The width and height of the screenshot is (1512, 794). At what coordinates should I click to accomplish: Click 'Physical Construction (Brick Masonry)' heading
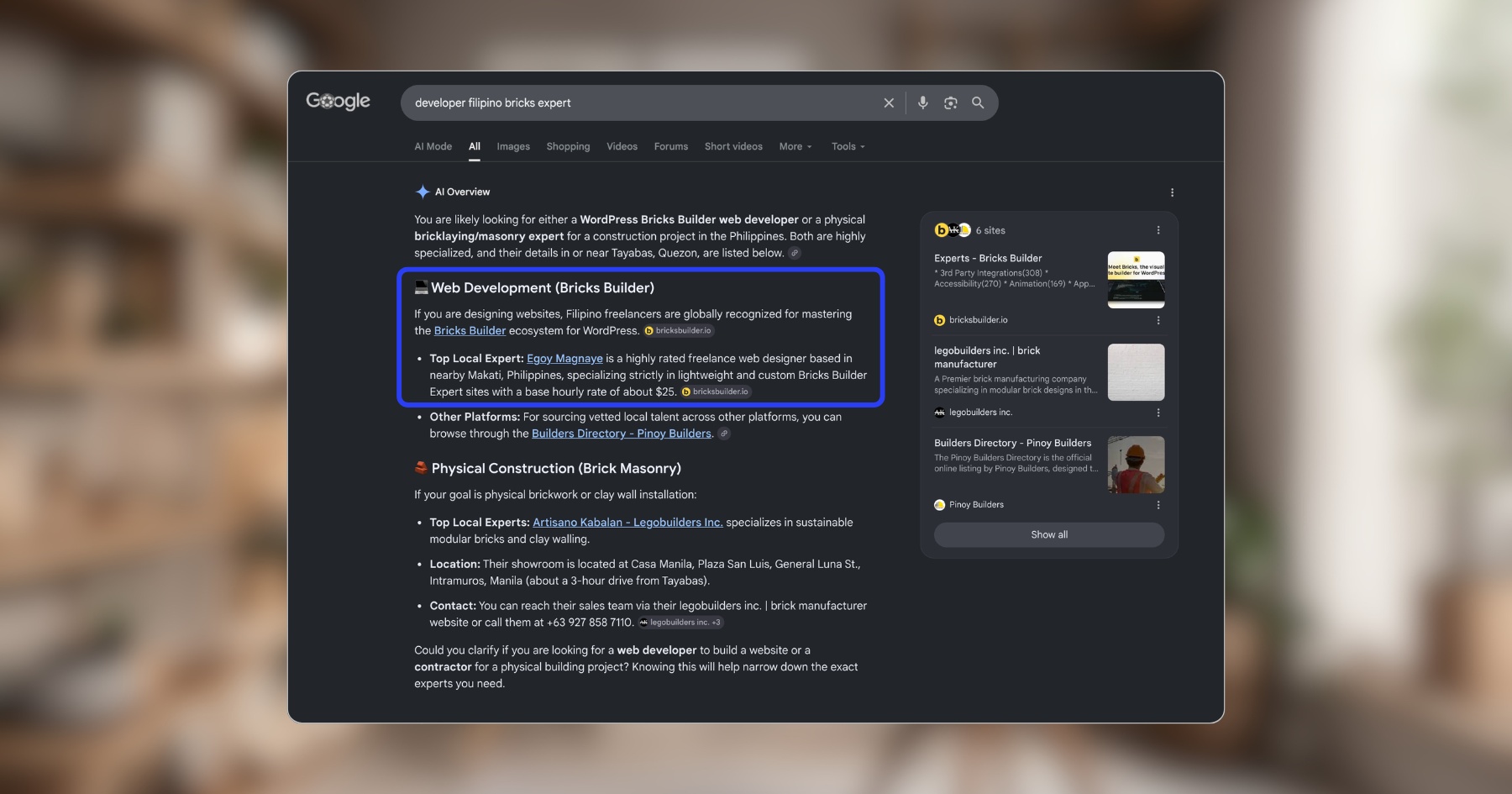click(x=556, y=468)
